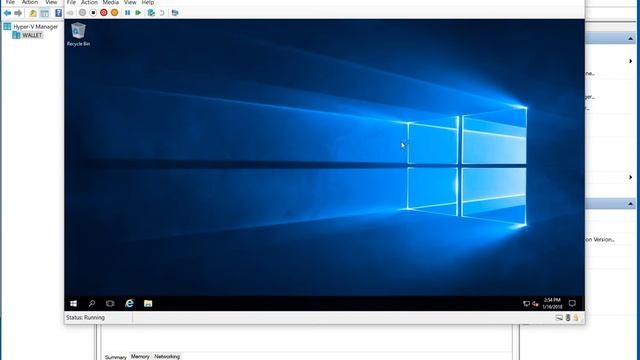Click the Status: Running text
640x360 pixels.
(85, 318)
